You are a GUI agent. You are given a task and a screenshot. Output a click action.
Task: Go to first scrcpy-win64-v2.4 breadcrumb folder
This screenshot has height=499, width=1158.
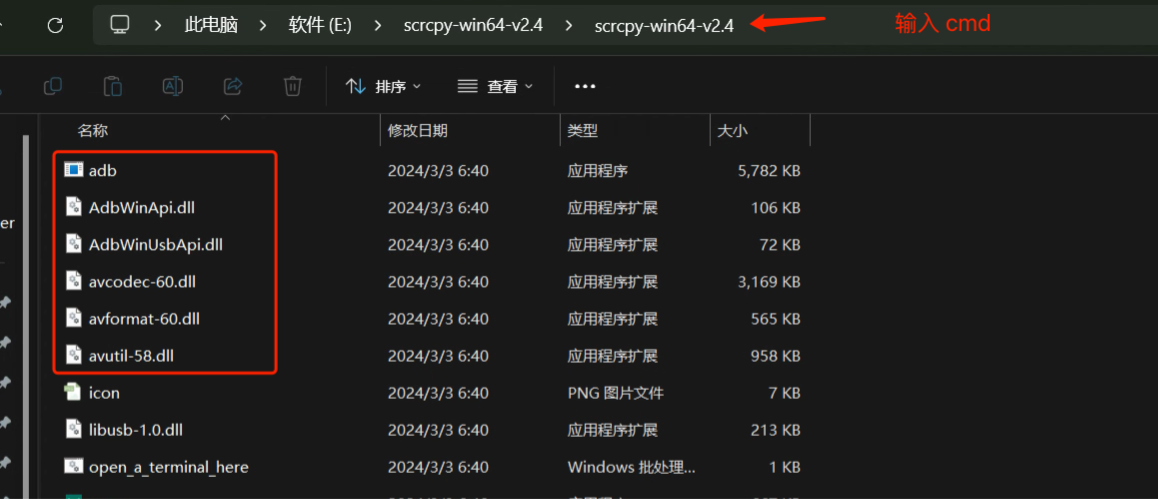point(473,26)
